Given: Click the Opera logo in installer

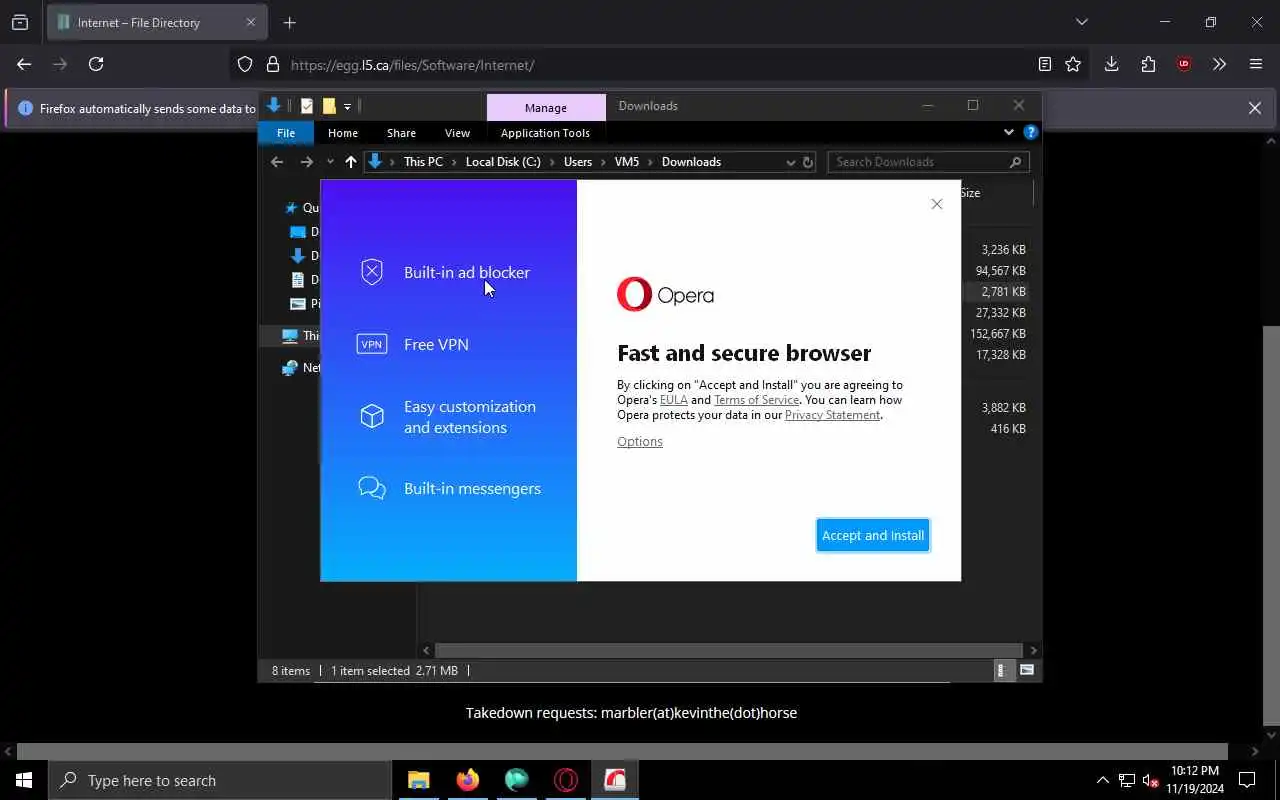Looking at the screenshot, I should pyautogui.click(x=665, y=294).
